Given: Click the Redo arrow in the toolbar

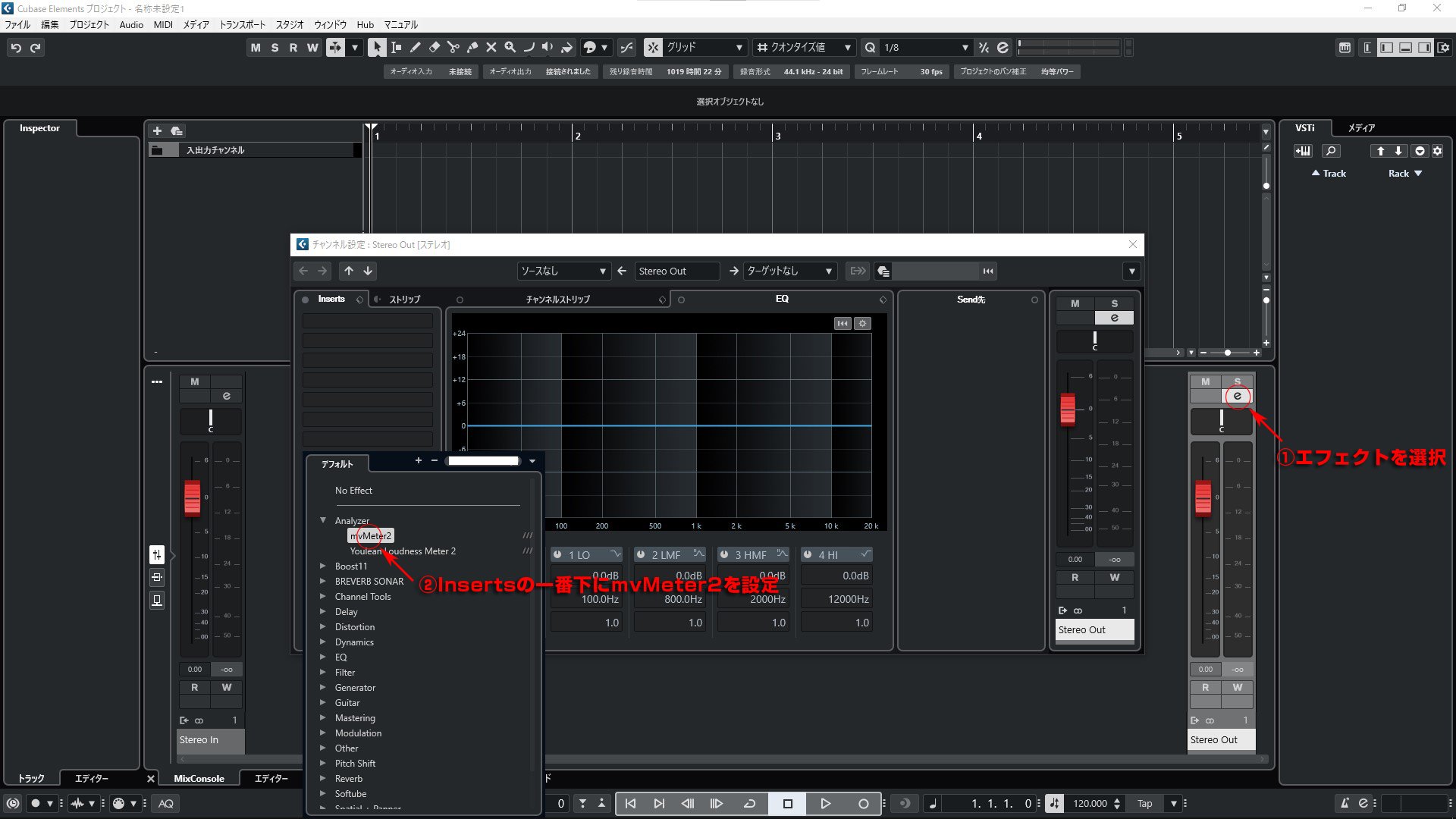Looking at the screenshot, I should pos(36,48).
